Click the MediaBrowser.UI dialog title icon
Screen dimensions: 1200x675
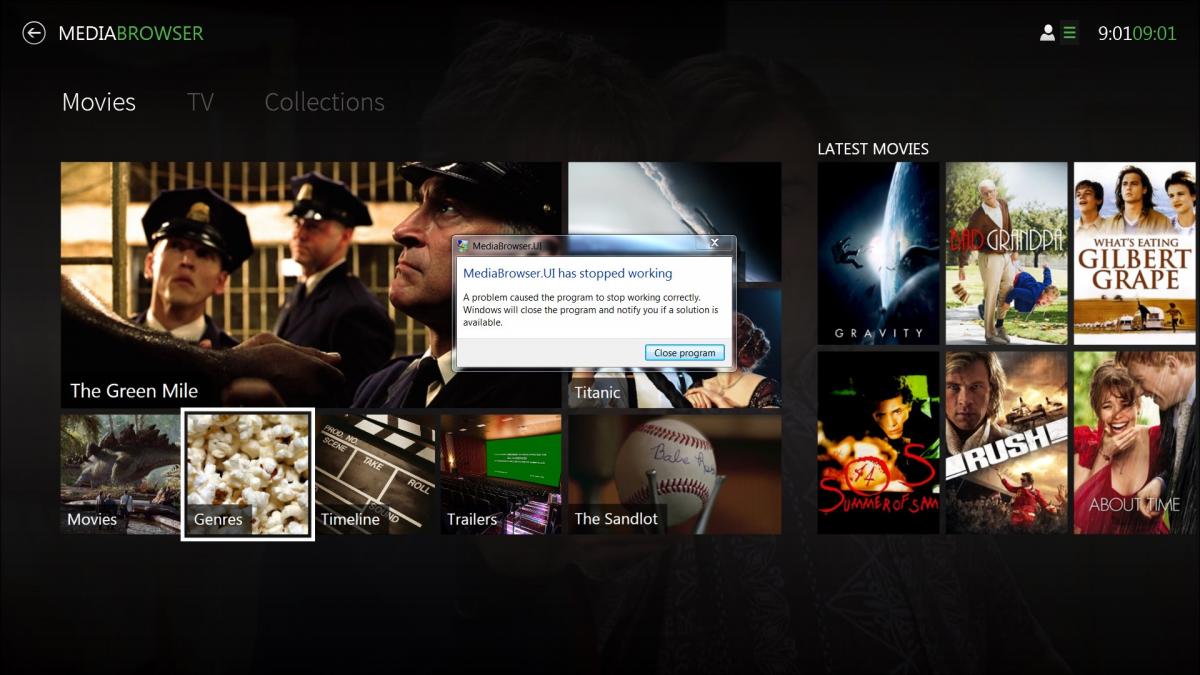tap(463, 244)
